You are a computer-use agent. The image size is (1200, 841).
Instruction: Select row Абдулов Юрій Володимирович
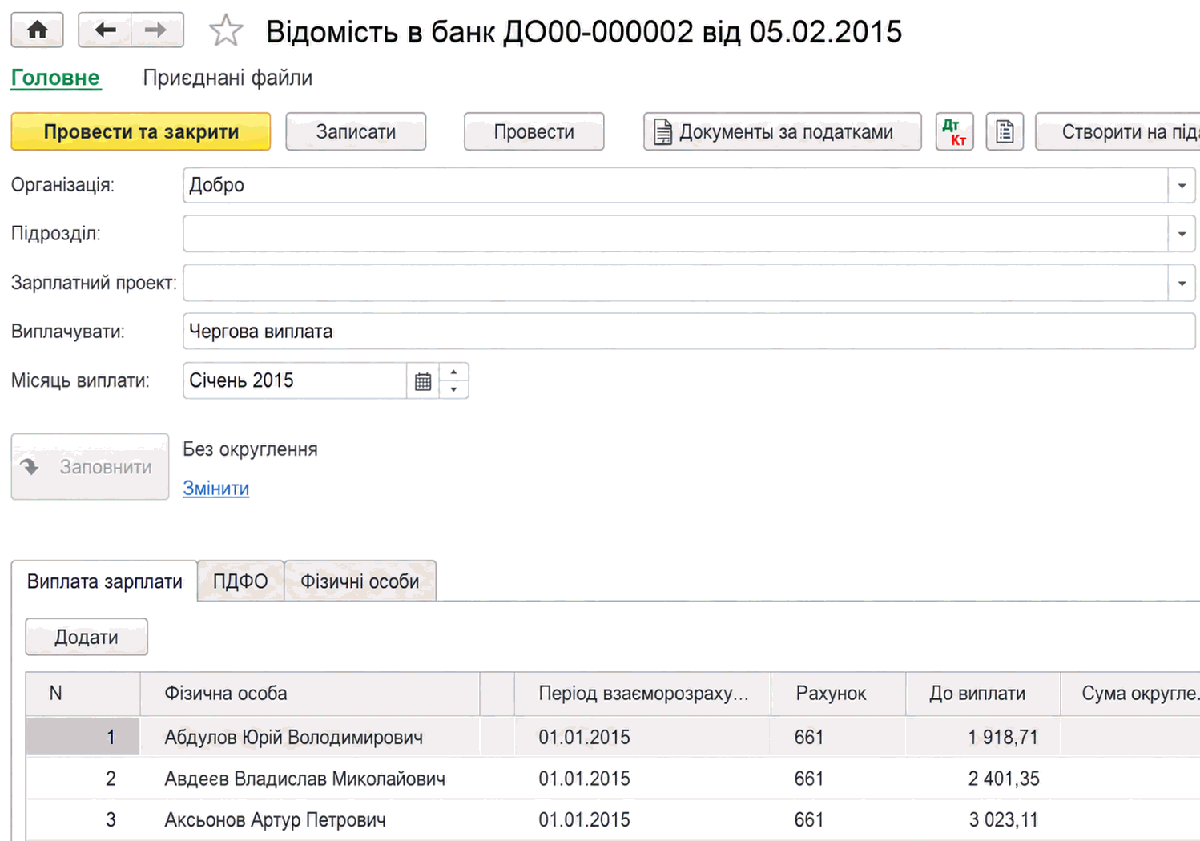click(612, 738)
